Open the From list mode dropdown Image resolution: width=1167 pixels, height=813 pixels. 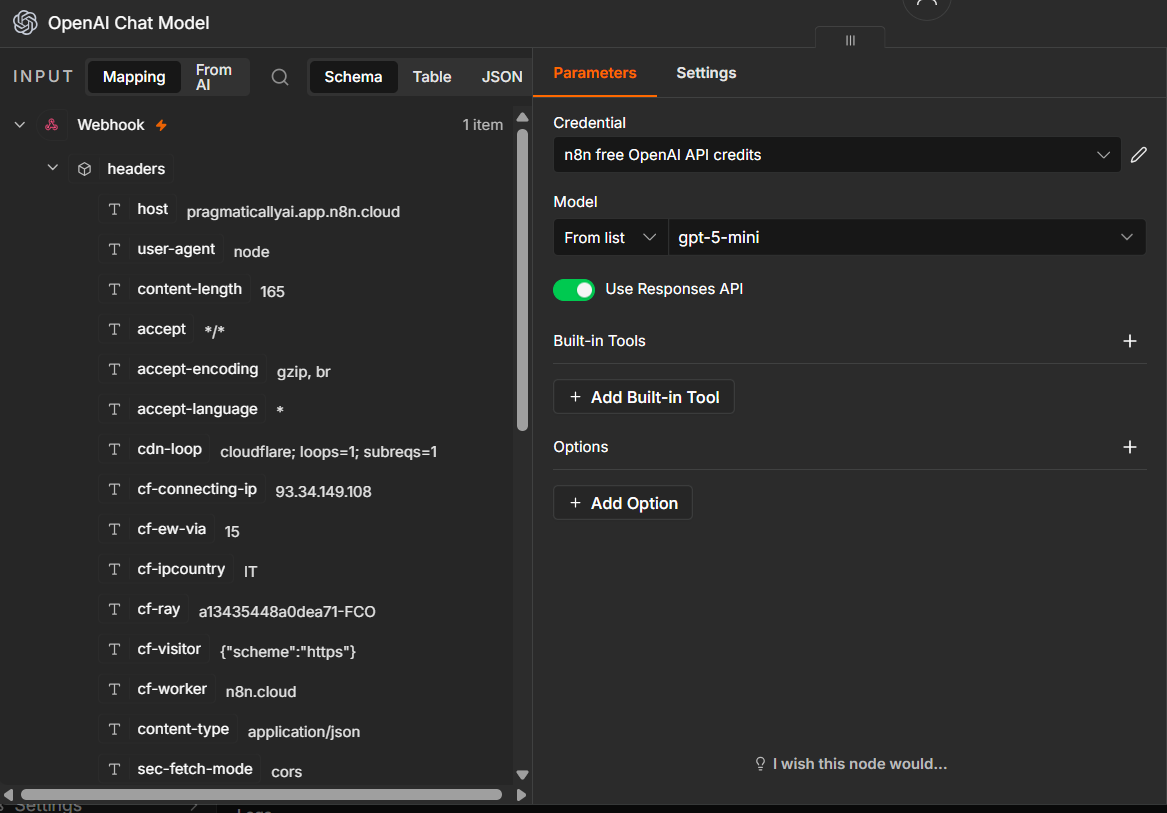coord(610,237)
